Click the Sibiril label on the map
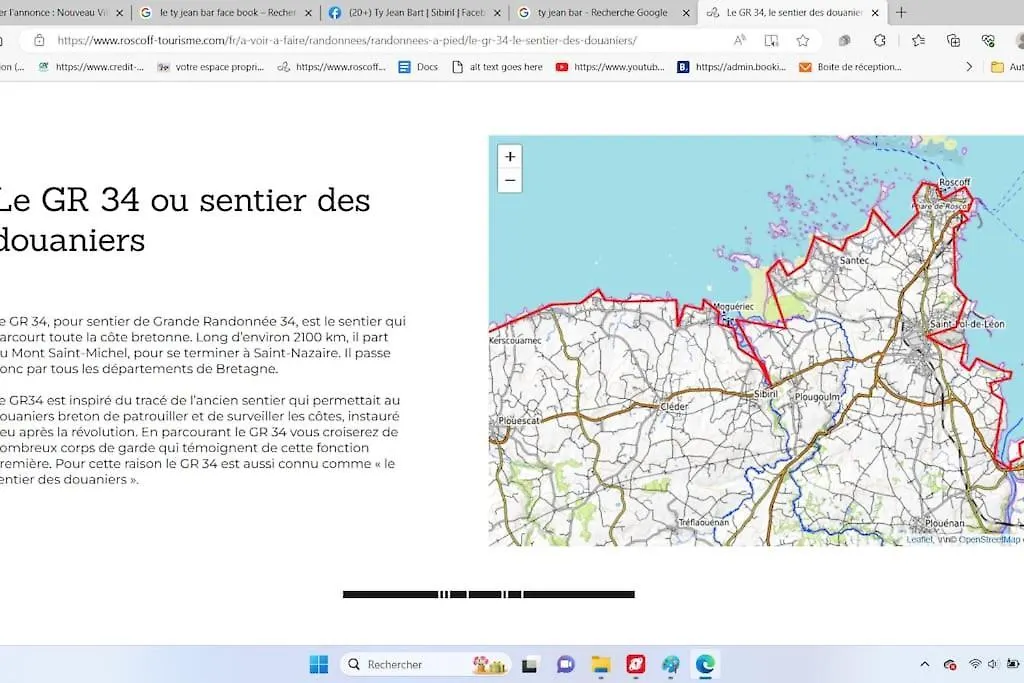 [766, 394]
